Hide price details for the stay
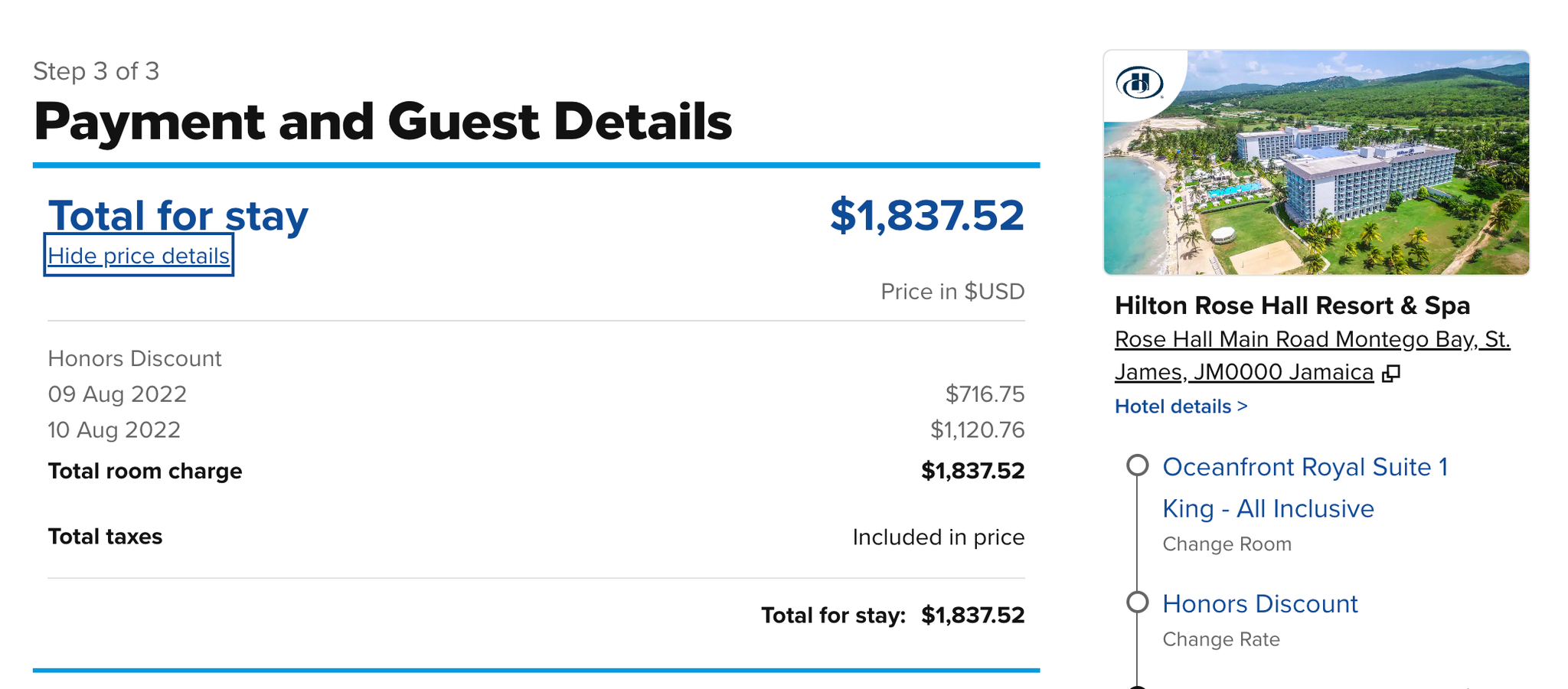The image size is (1568, 689). tap(139, 256)
